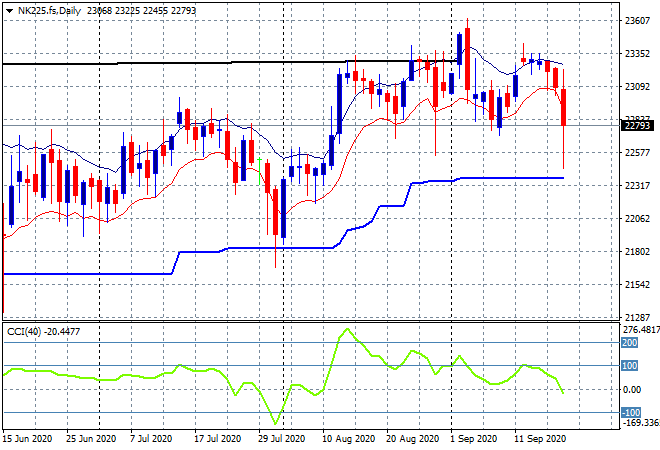The height and width of the screenshot is (450, 660).
Task: Click the 22062 price scale label
Action: (x=637, y=218)
